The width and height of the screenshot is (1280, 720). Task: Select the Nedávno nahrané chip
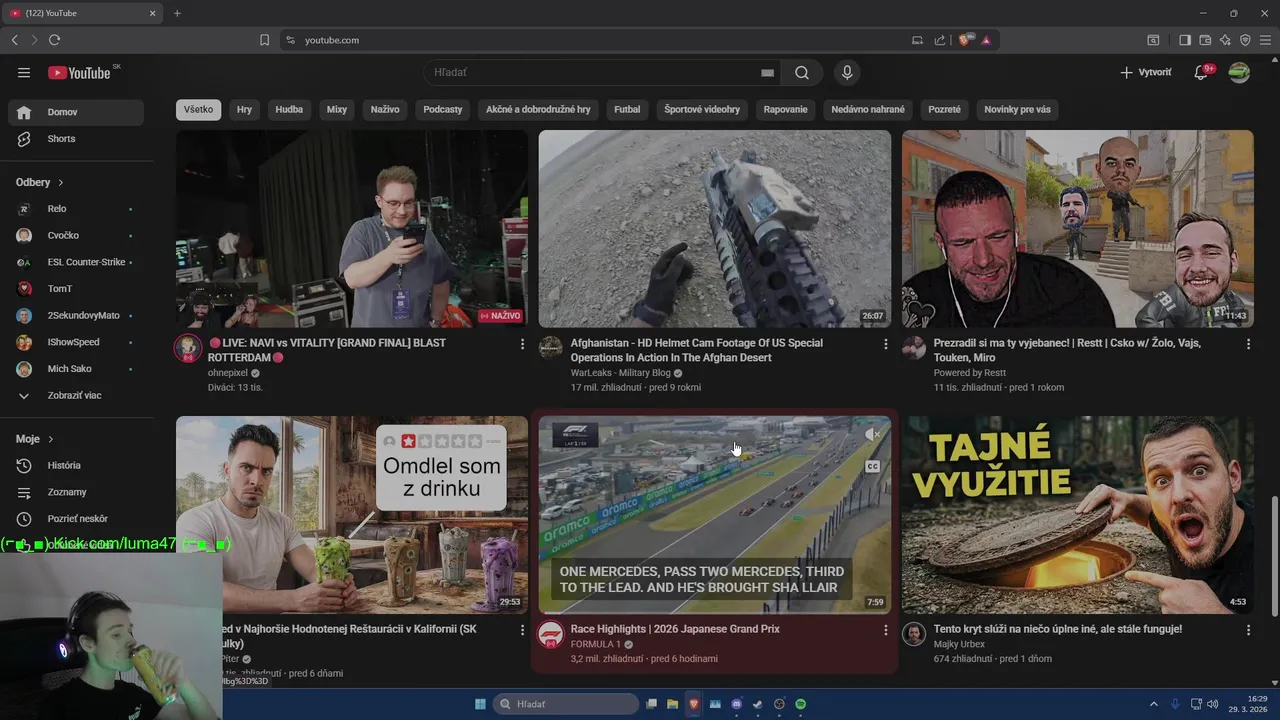[868, 109]
